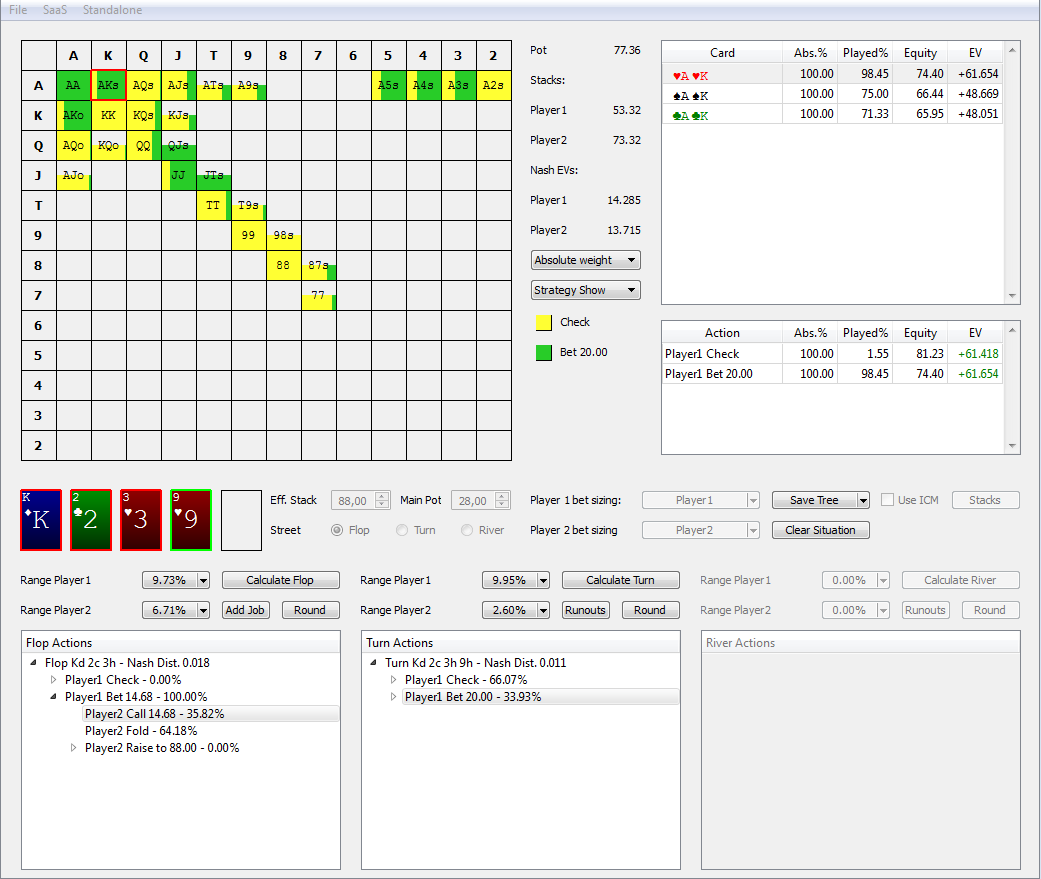Click the empty river card slot
The width and height of the screenshot is (1041, 879).
241,520
